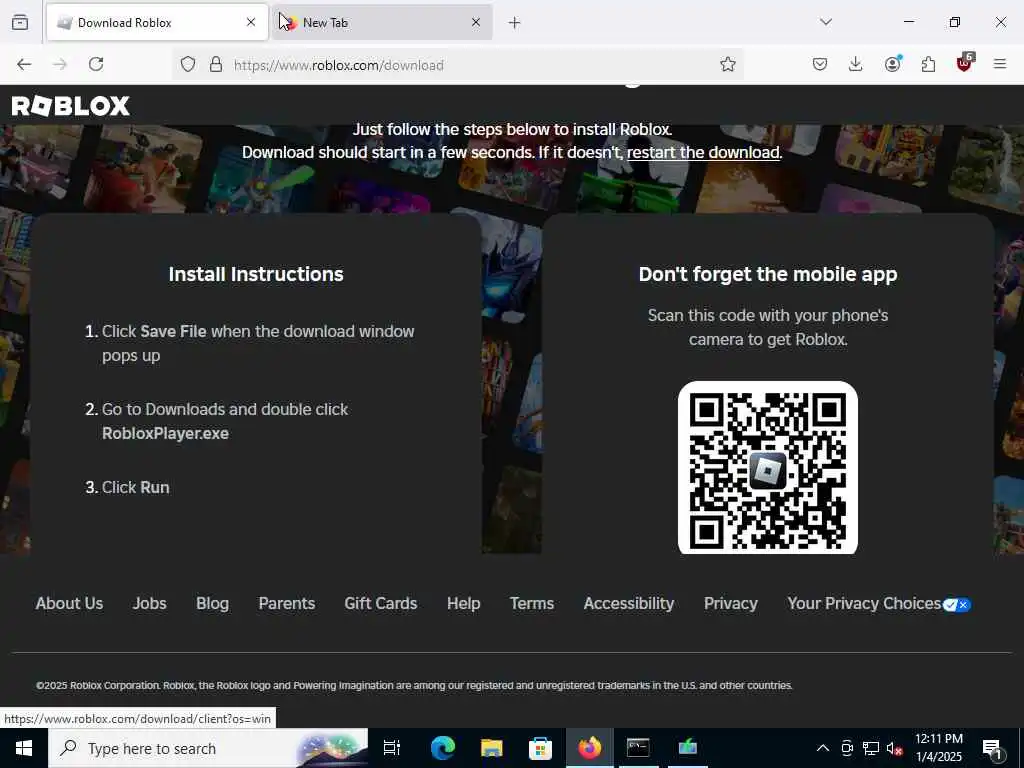Open the Privacy footer link
1024x768 pixels.
click(x=731, y=603)
